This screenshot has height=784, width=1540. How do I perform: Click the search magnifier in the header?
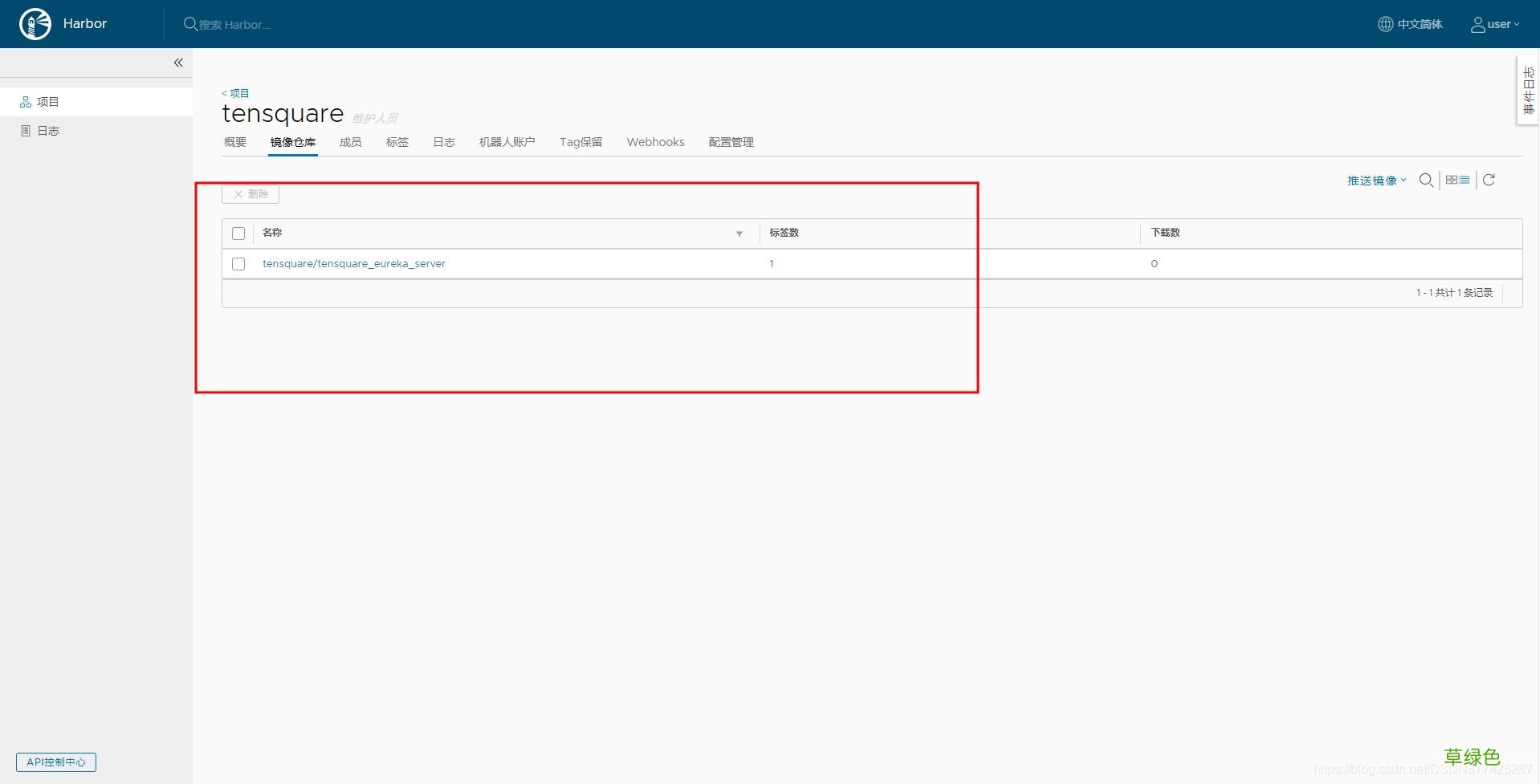[190, 24]
